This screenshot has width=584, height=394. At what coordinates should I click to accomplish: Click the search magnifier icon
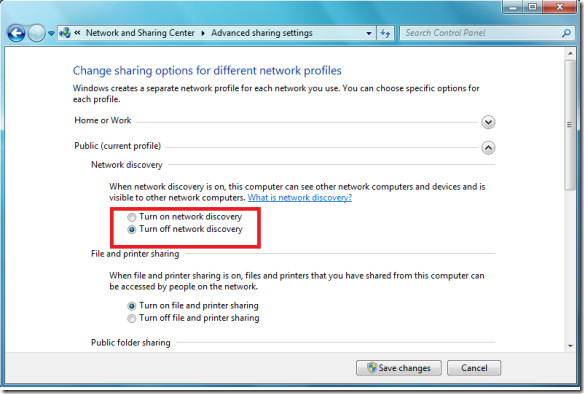(566, 33)
